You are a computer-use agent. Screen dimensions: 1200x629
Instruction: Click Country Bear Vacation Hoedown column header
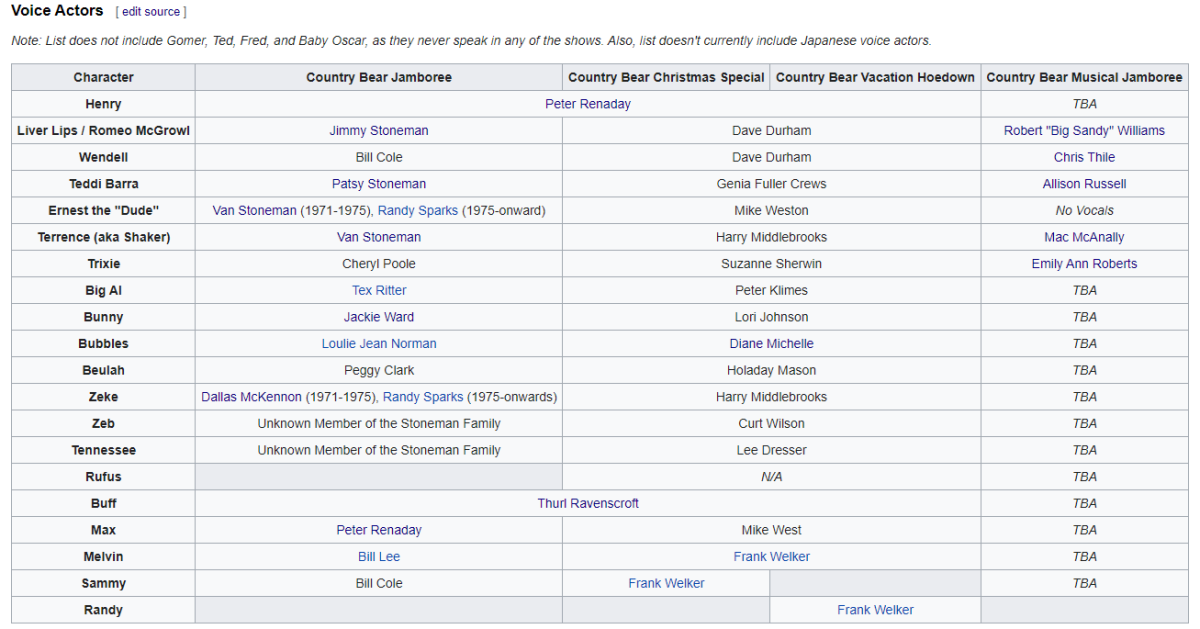click(x=875, y=78)
